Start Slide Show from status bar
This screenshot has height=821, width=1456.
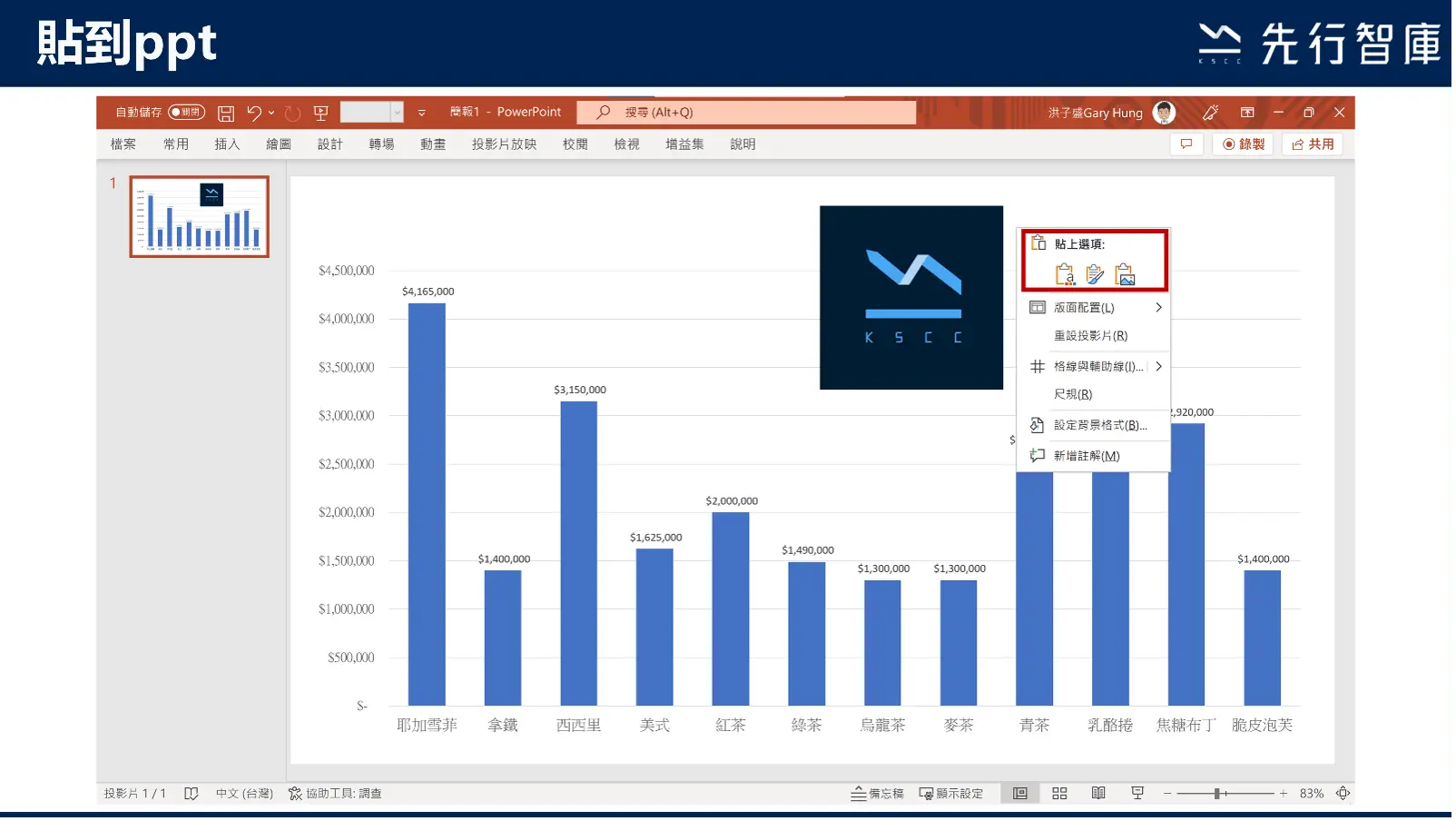[x=1137, y=793]
